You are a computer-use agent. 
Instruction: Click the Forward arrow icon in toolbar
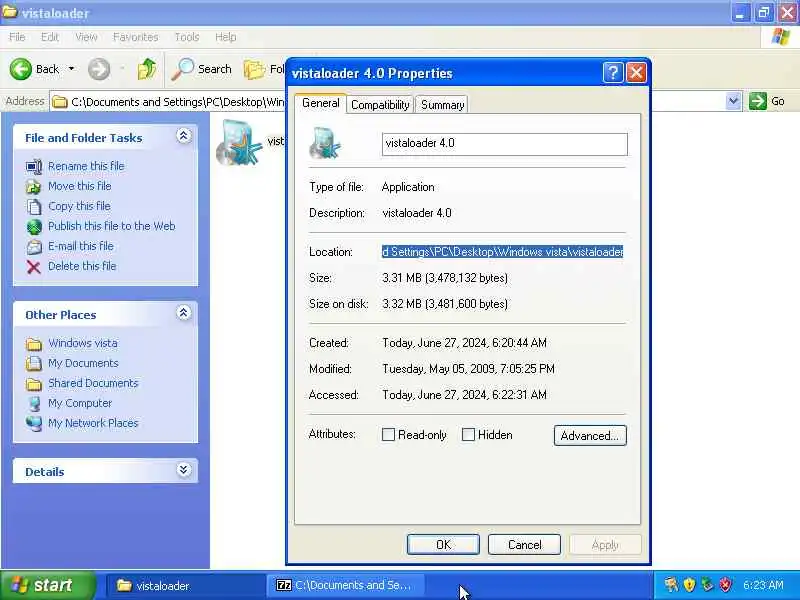(99, 69)
